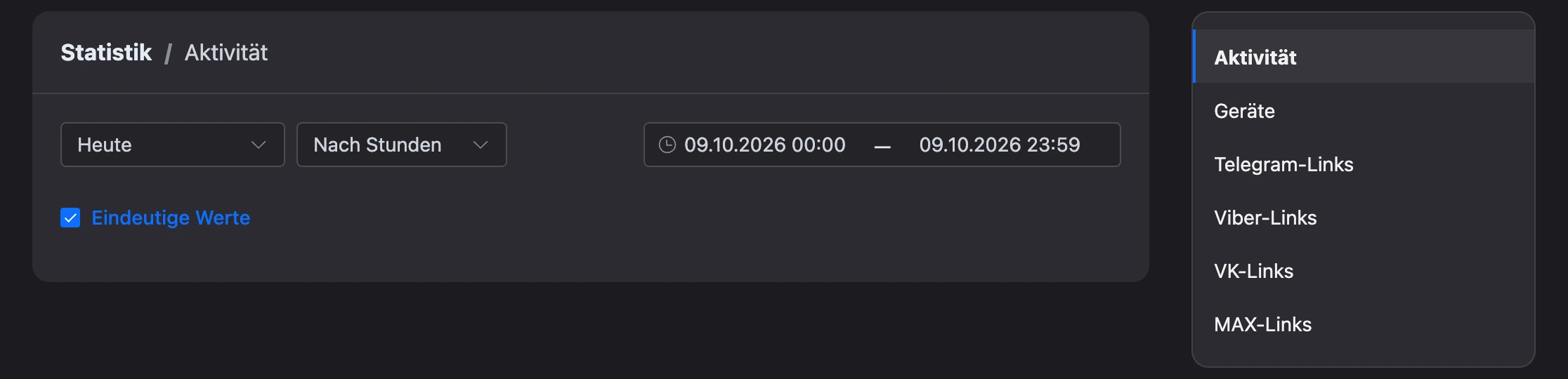Edit the start date 09.10.2026 00:00
The height and width of the screenshot is (379, 1568).
pyautogui.click(x=765, y=145)
